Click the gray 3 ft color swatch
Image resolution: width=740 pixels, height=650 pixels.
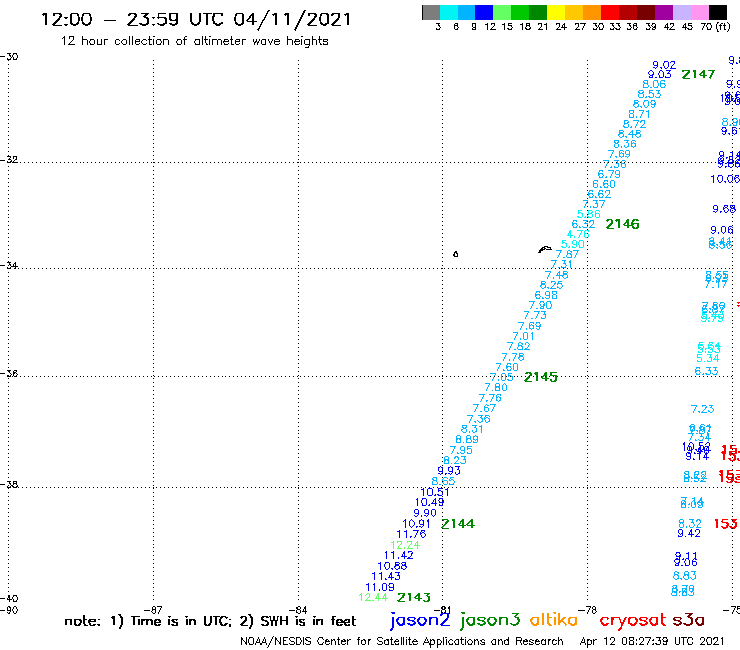tap(431, 12)
